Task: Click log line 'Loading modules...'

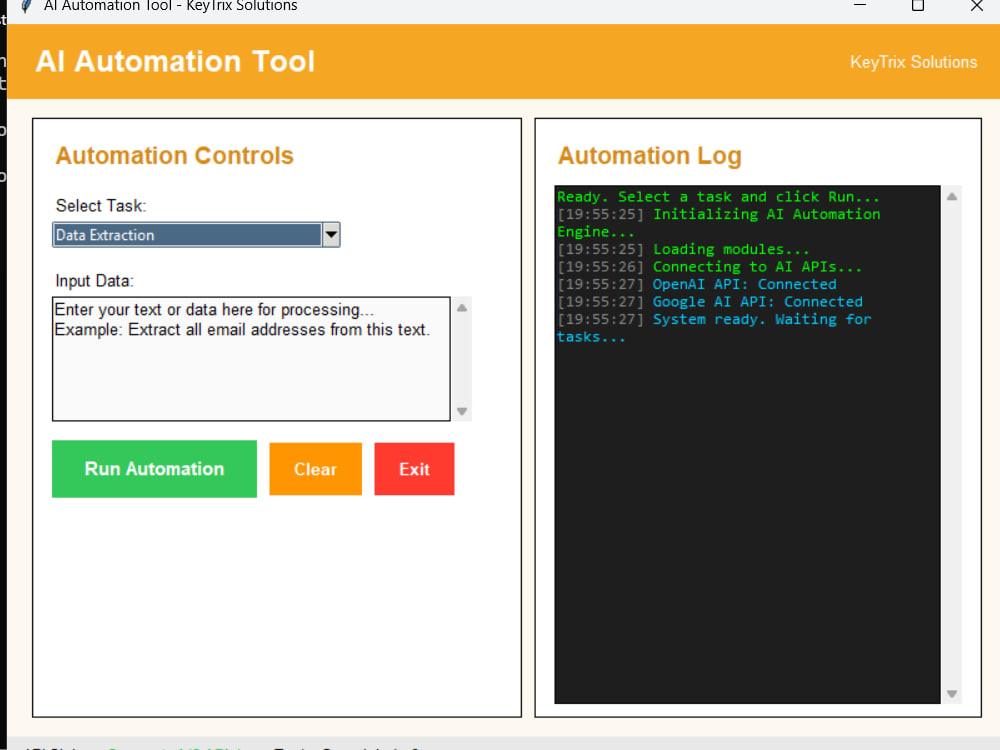Action: point(731,249)
